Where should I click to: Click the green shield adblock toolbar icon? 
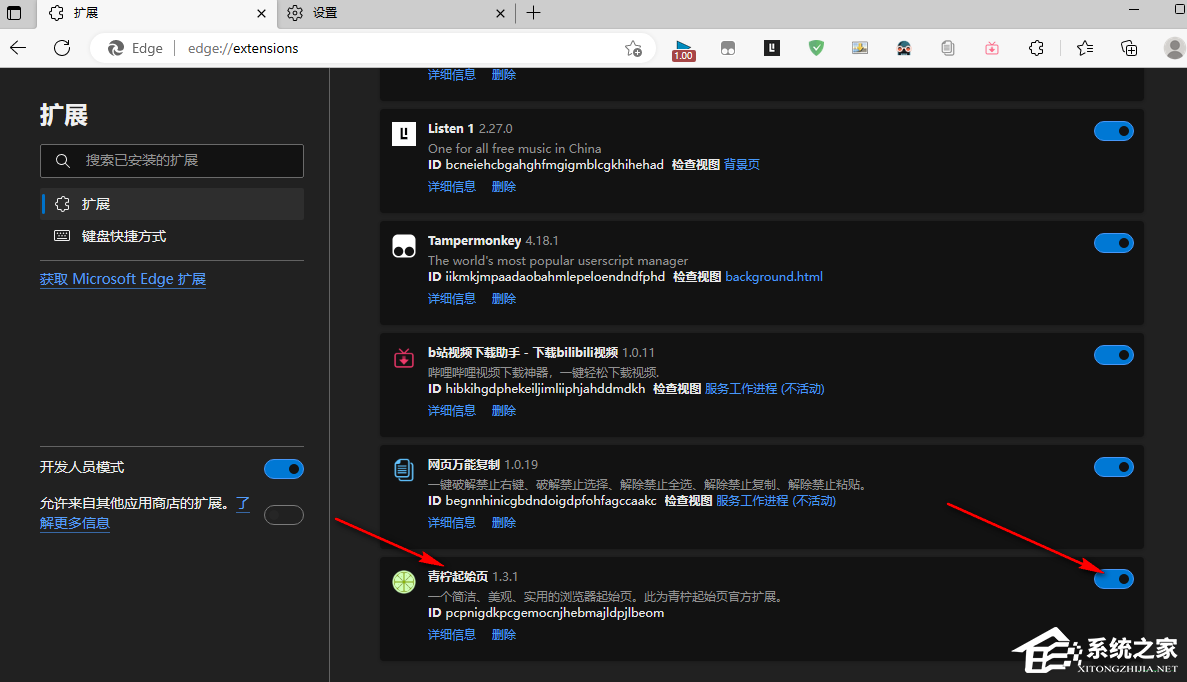pos(816,48)
